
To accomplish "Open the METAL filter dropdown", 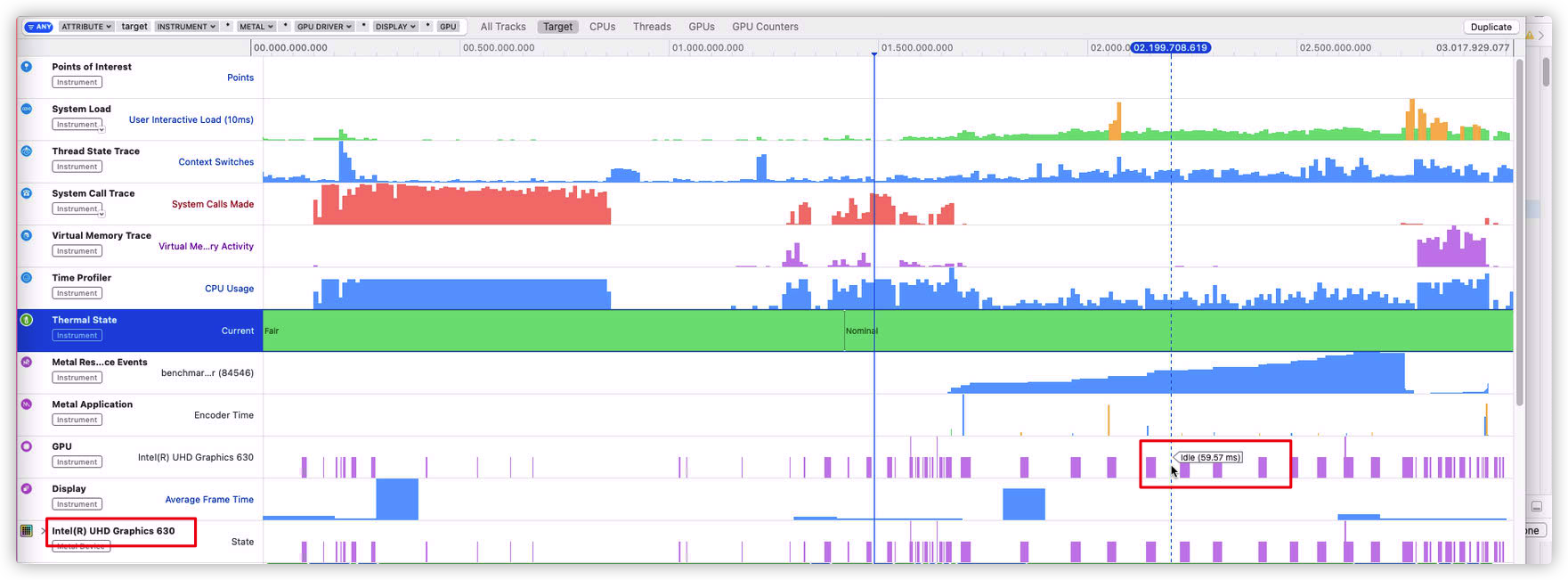I will 256,27.
